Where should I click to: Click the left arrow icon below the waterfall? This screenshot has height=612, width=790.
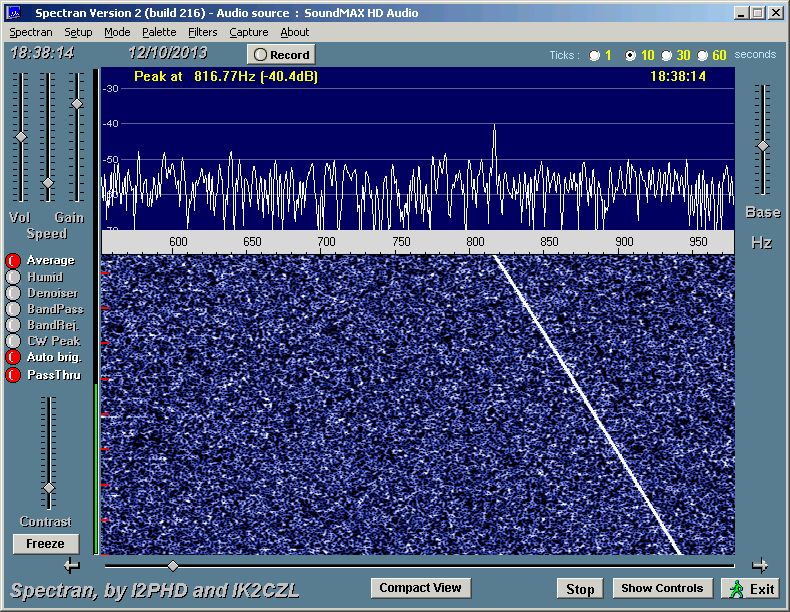tap(71, 566)
